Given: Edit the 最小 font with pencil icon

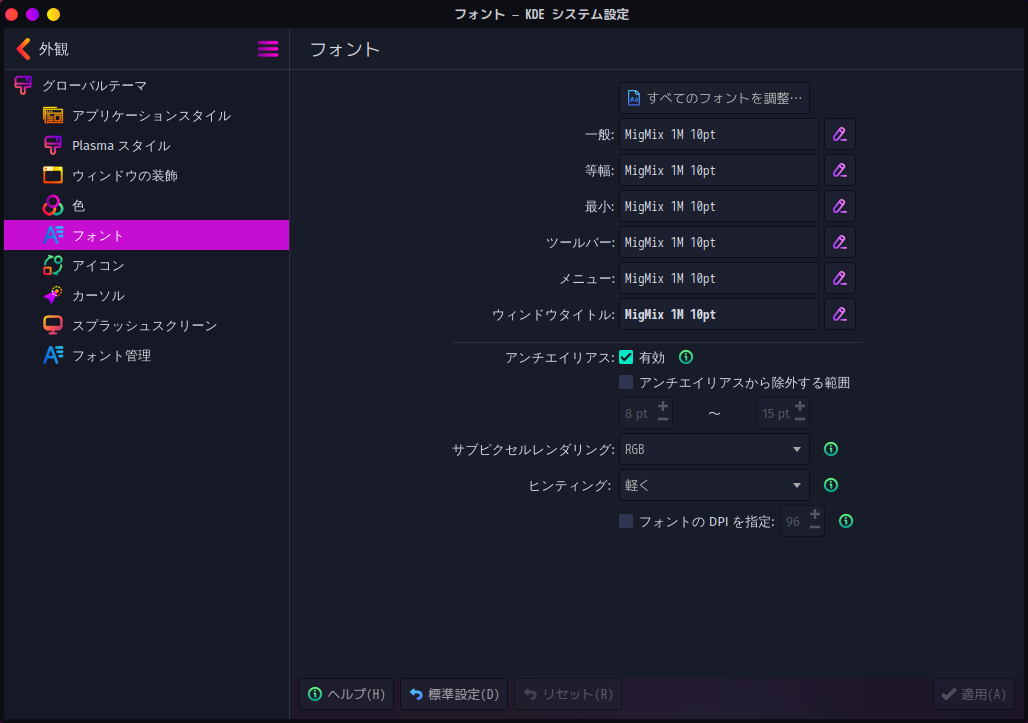Looking at the screenshot, I should coord(839,206).
